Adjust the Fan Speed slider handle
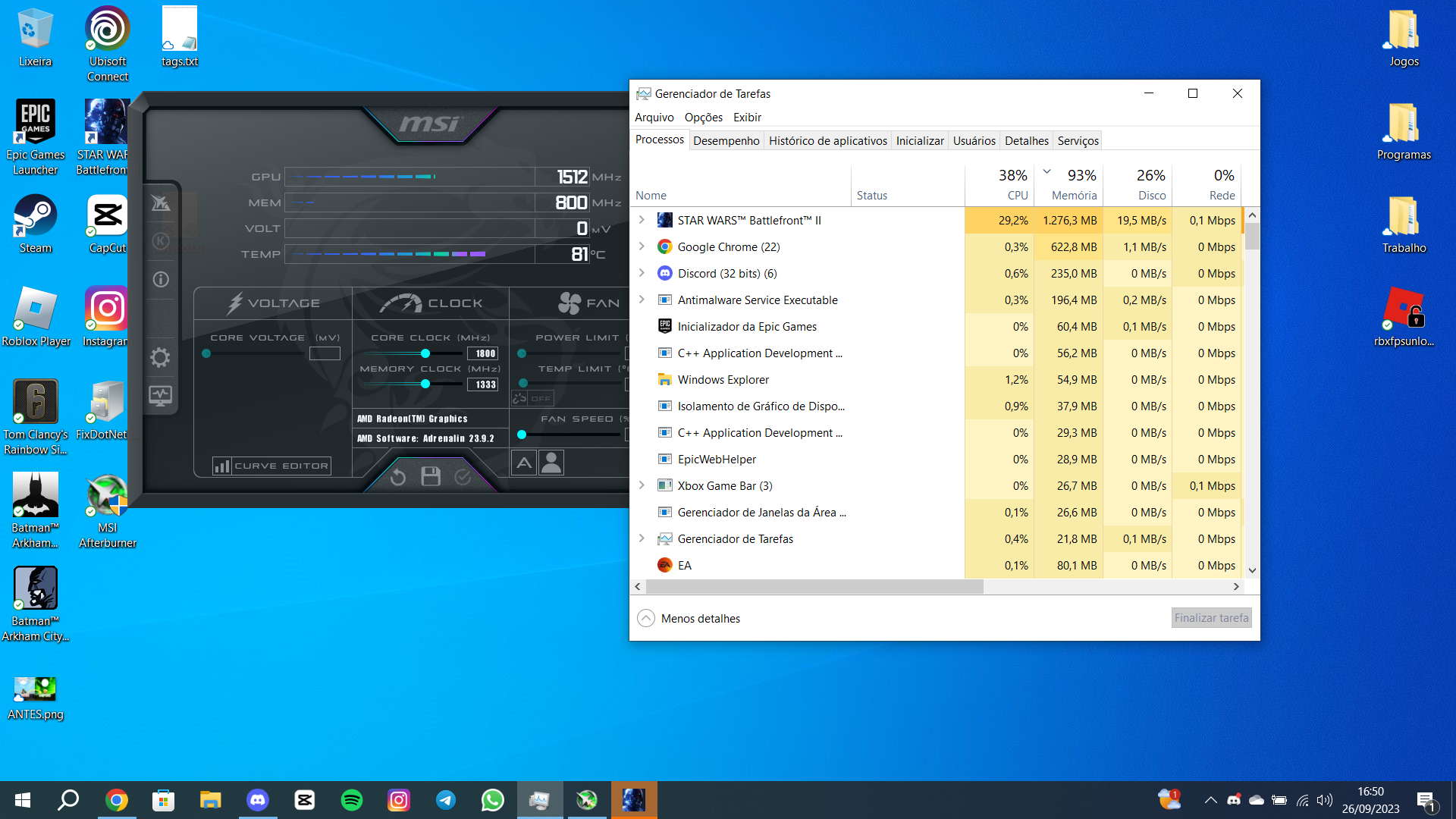This screenshot has height=819, width=1456. pyautogui.click(x=522, y=435)
